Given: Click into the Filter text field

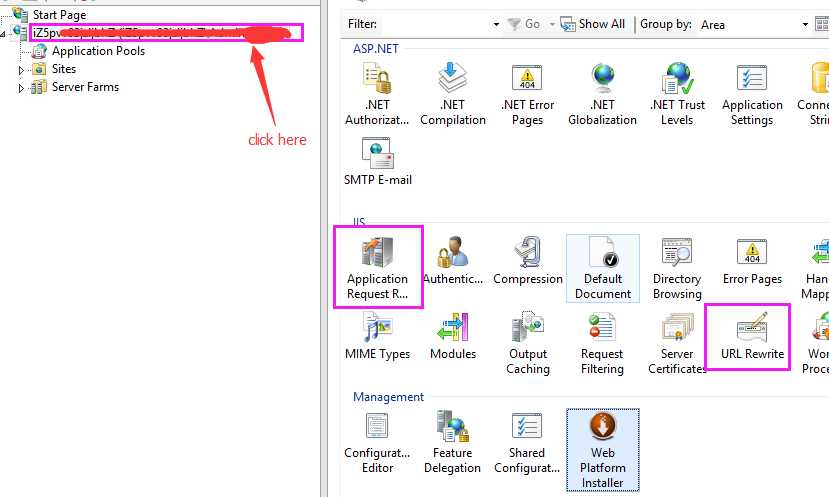Looking at the screenshot, I should click(x=436, y=24).
